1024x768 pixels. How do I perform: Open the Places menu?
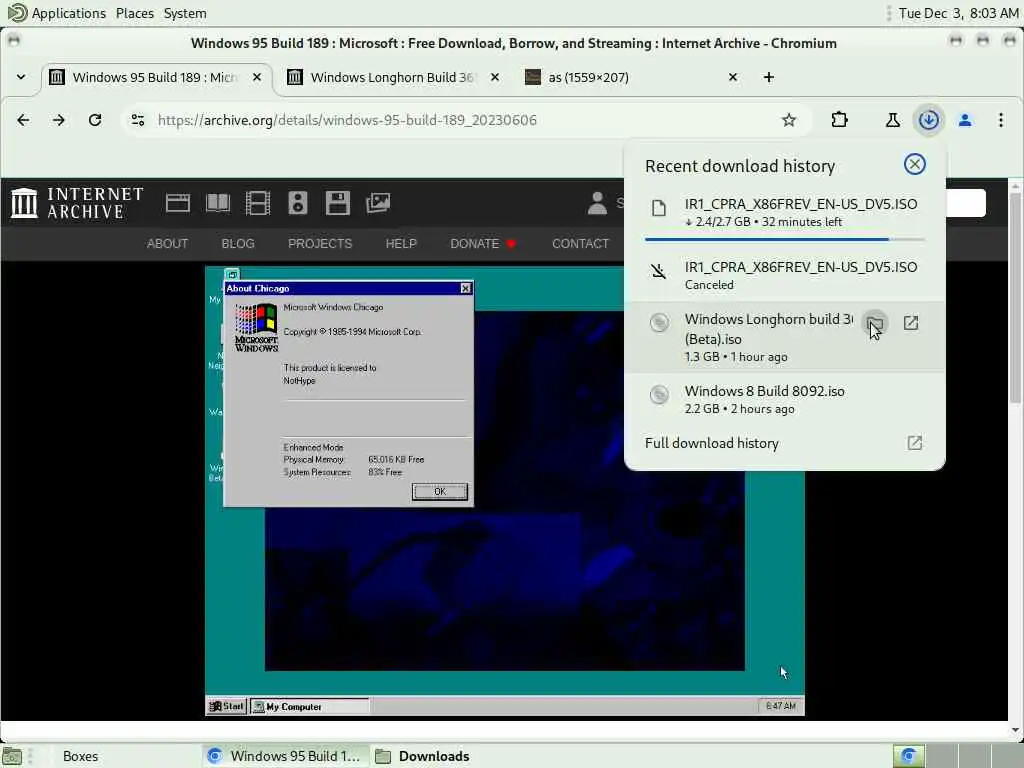(135, 13)
